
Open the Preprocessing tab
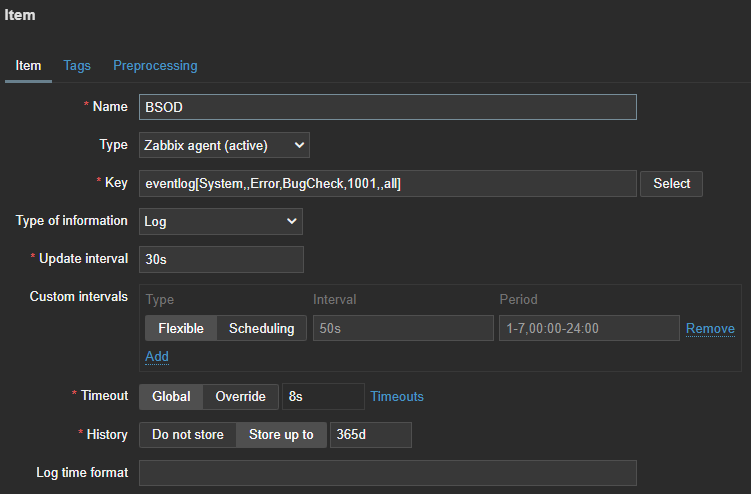(x=155, y=65)
